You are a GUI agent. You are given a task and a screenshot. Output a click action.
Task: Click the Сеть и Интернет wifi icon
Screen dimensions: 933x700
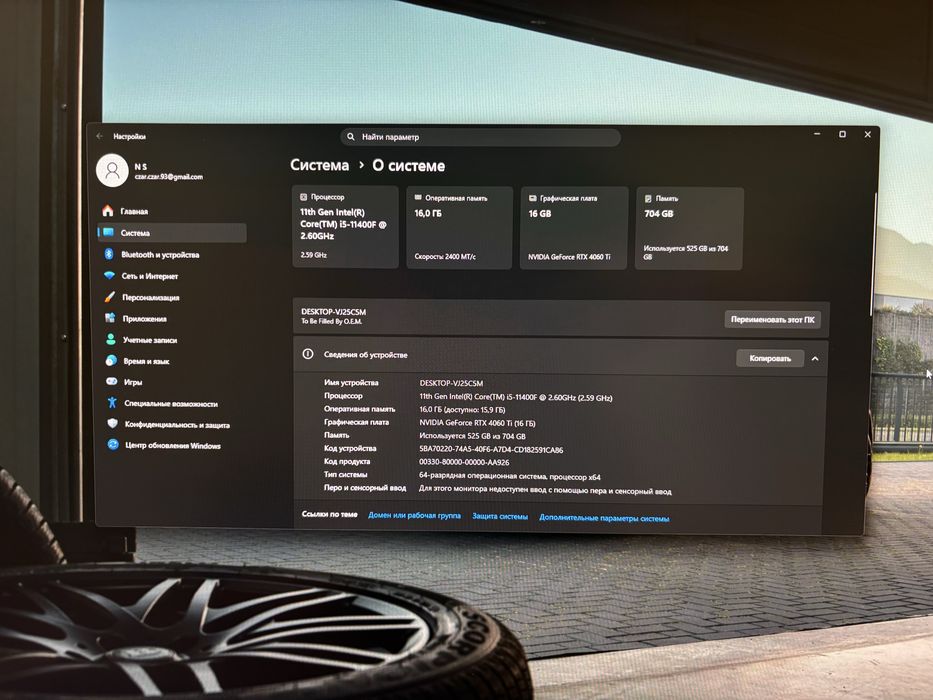coord(109,276)
